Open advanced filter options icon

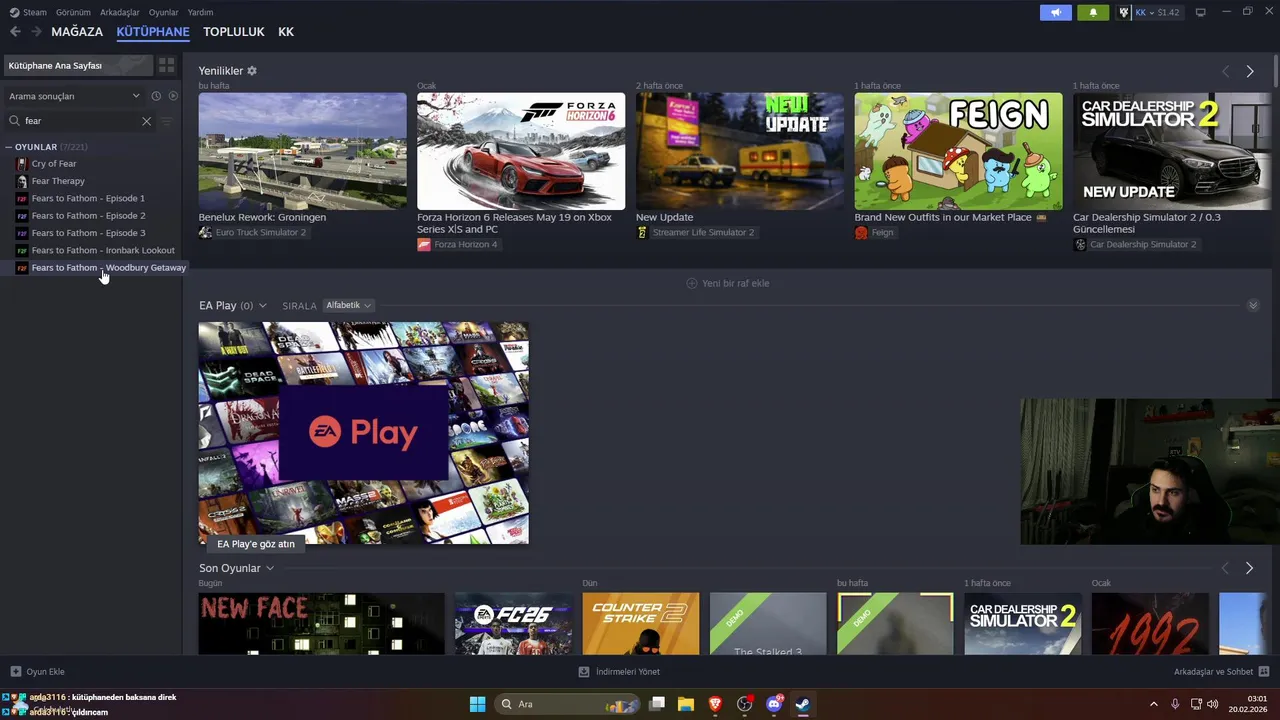167,121
